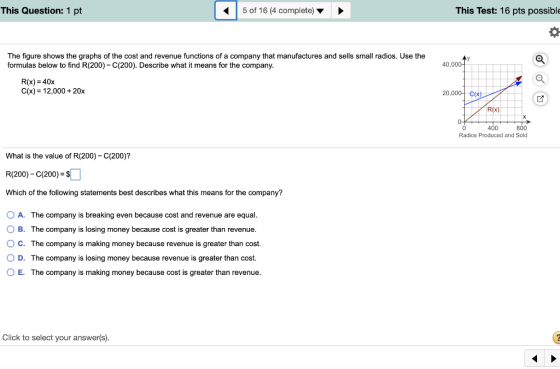The height and width of the screenshot is (369, 560).
Task: Click the 'Click to select your answer(s).' text
Action: point(56,338)
